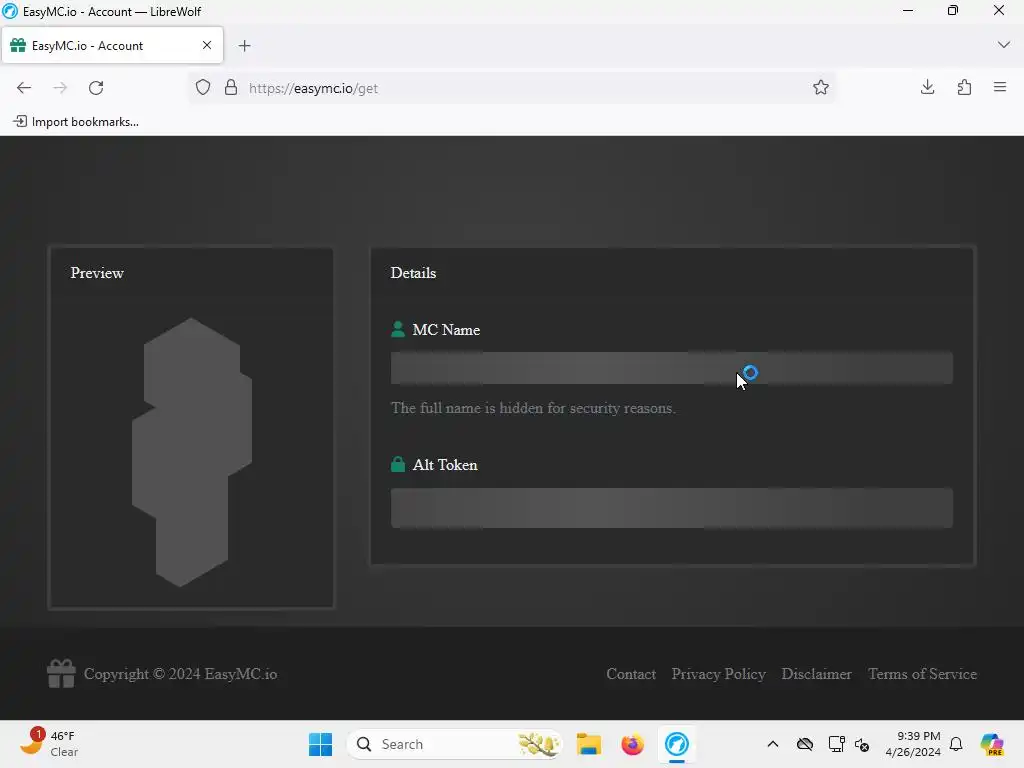Click the EasyMC gift logo in footer
Screen dimensions: 1024x768
(61, 673)
